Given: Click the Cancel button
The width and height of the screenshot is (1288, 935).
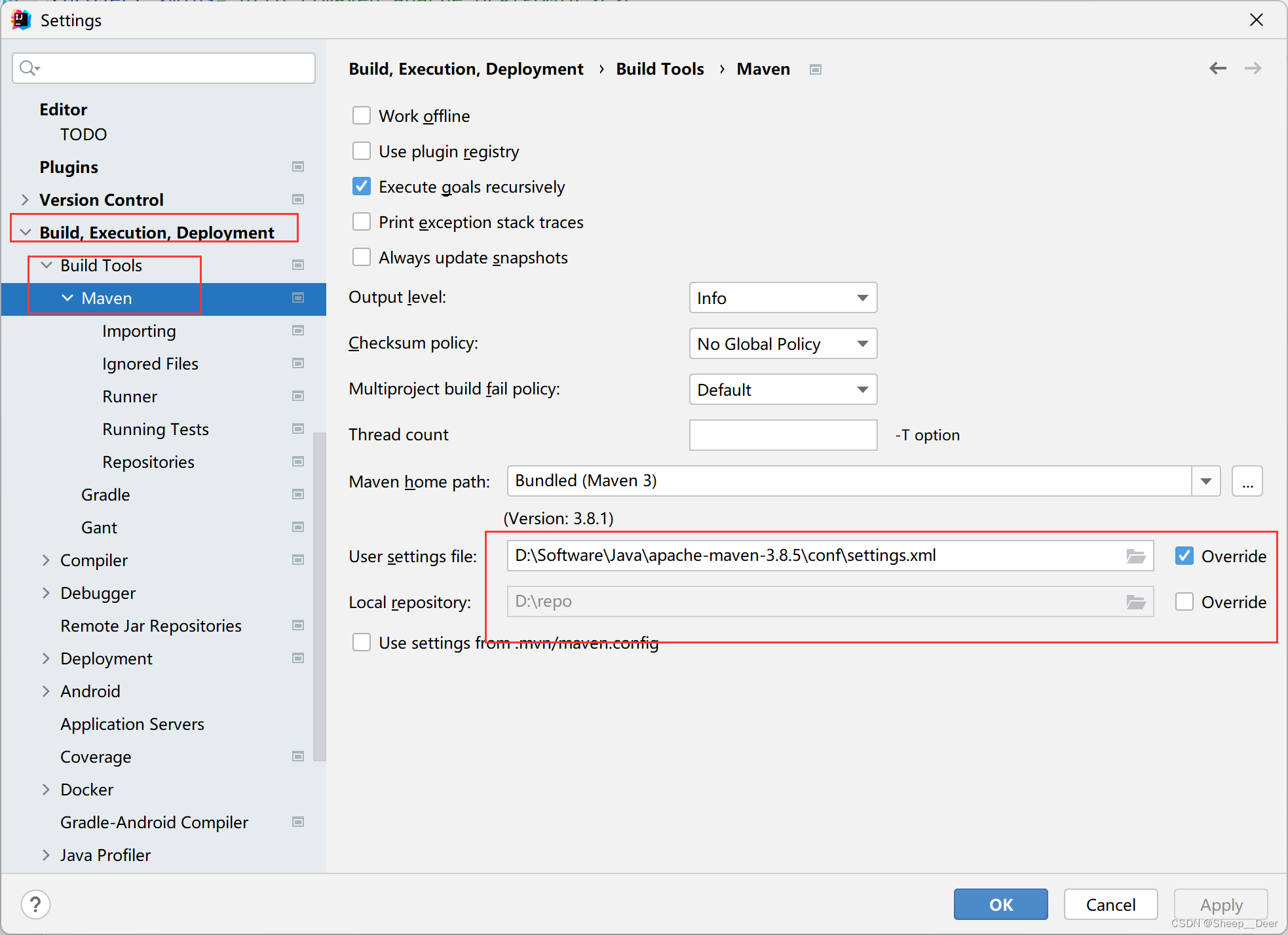Looking at the screenshot, I should click(x=1110, y=904).
